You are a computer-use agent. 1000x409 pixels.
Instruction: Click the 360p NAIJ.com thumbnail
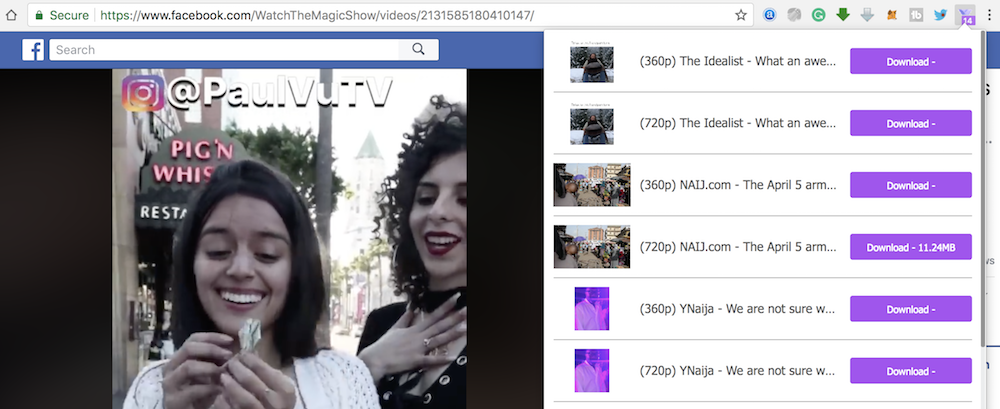point(592,186)
